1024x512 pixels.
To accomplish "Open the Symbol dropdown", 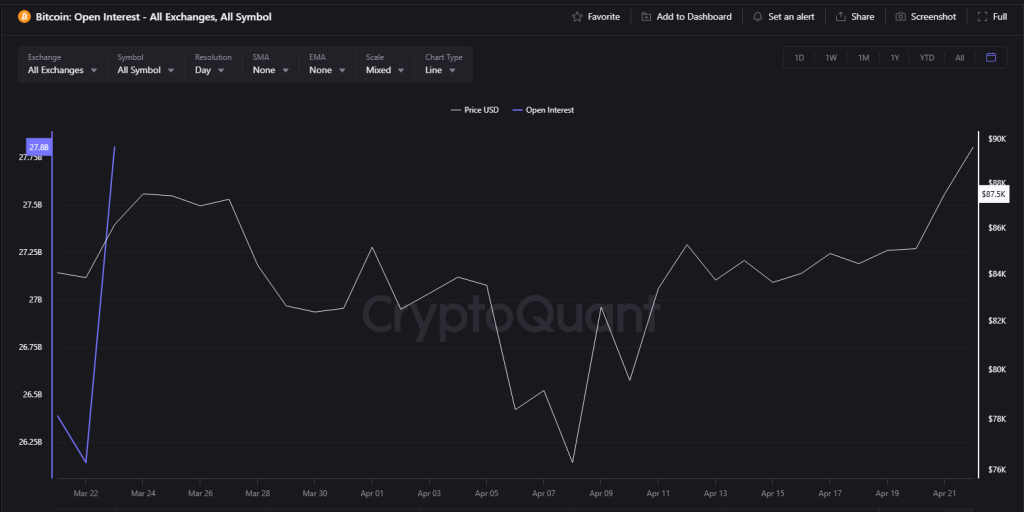I will (145, 70).
